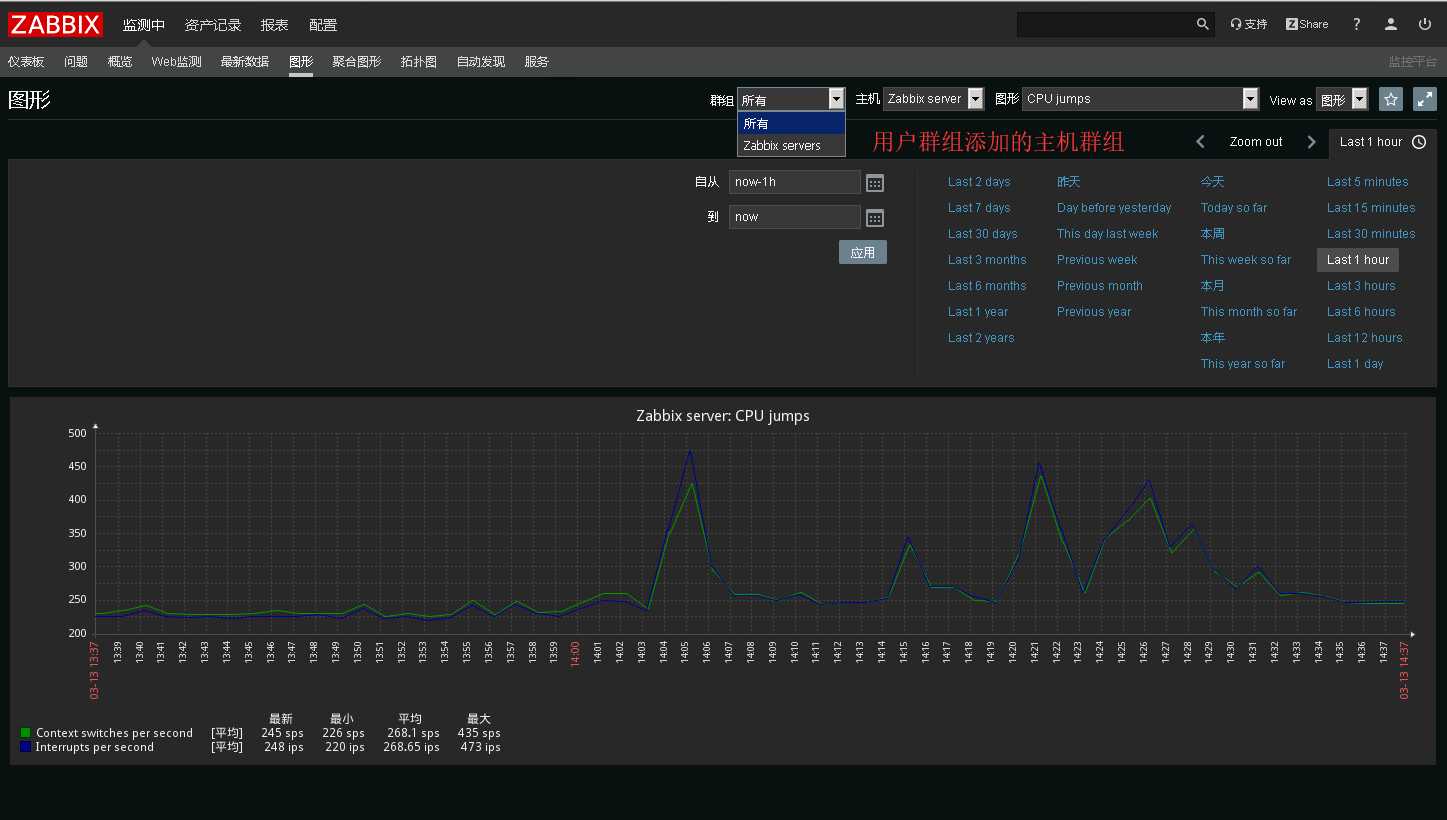Select Zabbix servers in group list
This screenshot has width=1447, height=820.
791,145
